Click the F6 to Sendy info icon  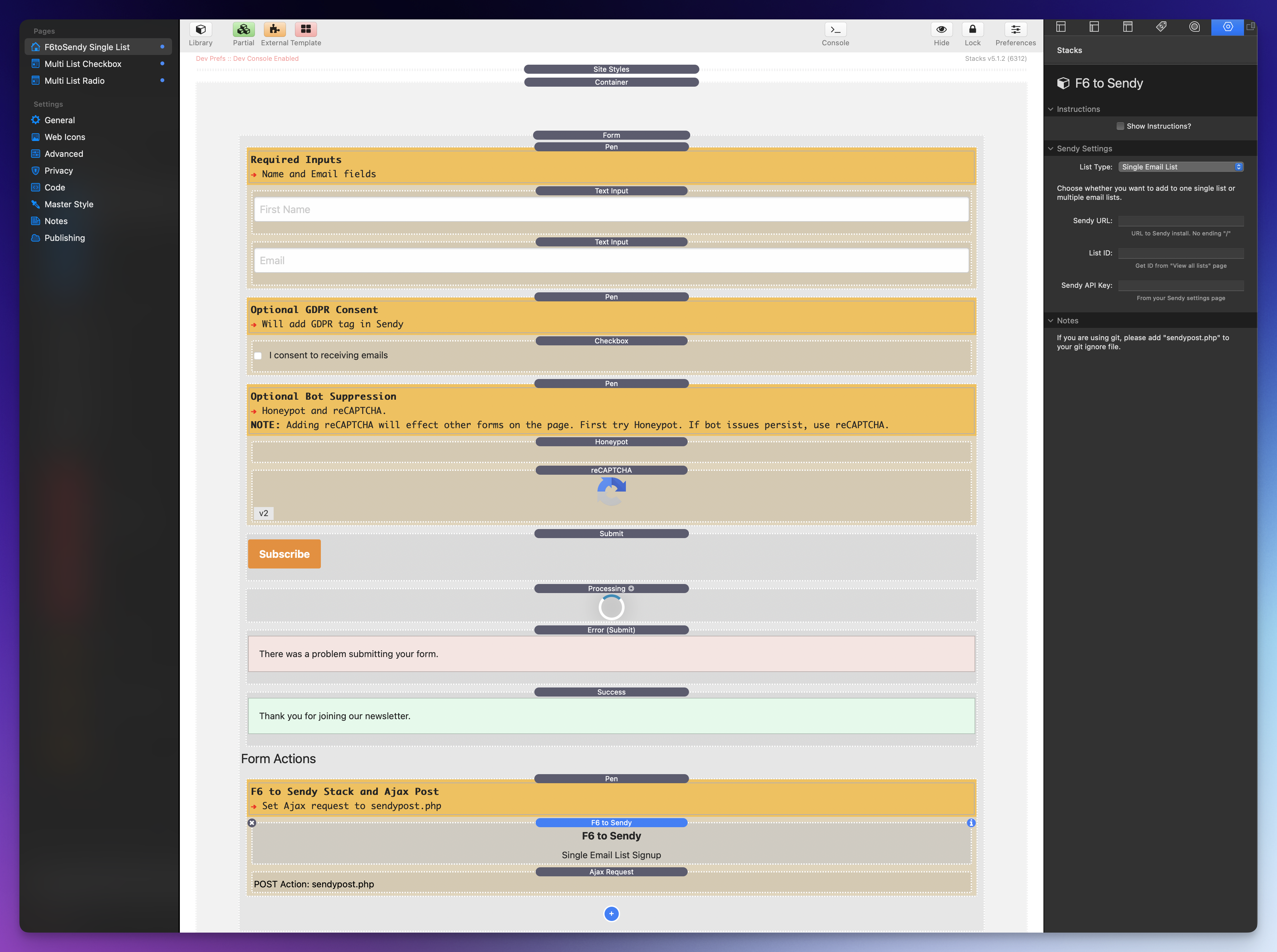click(x=971, y=823)
